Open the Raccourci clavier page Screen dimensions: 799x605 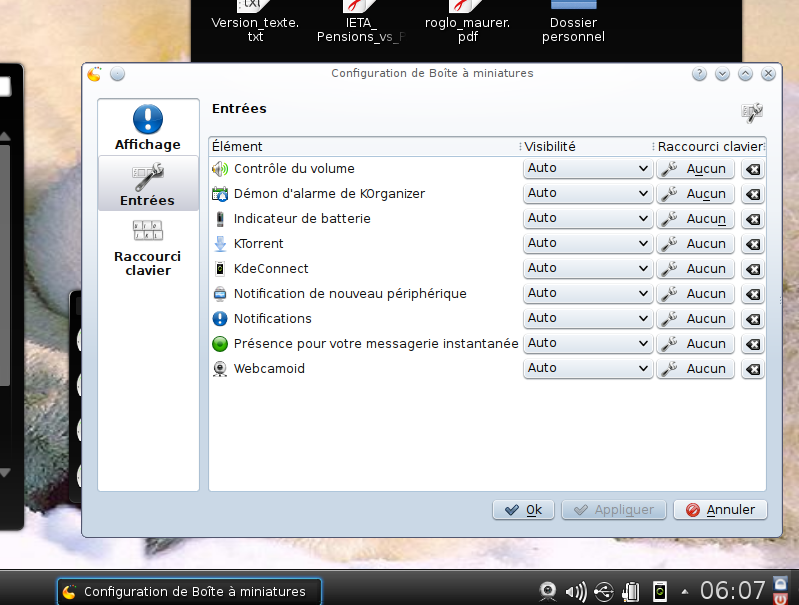tap(148, 248)
